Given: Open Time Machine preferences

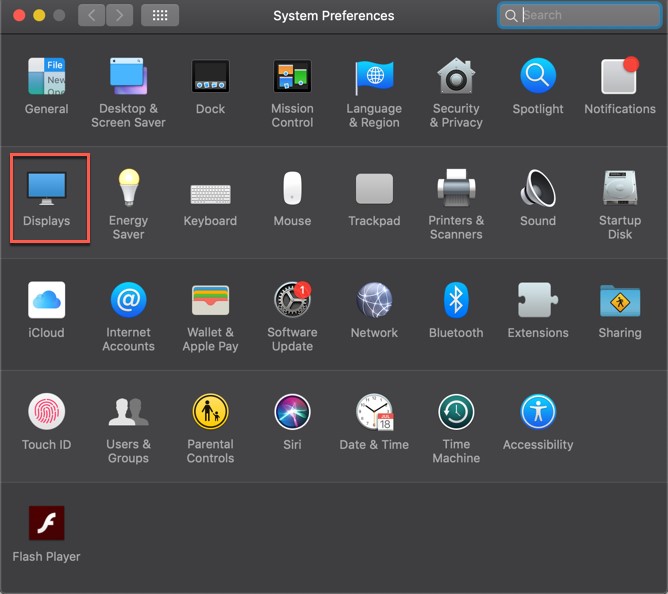Looking at the screenshot, I should click(456, 429).
